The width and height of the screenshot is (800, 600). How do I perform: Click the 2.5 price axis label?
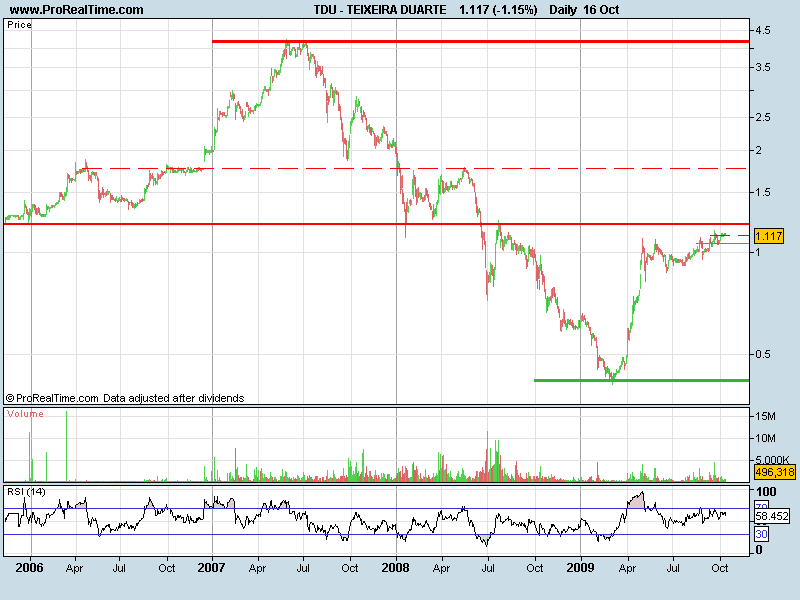point(763,117)
